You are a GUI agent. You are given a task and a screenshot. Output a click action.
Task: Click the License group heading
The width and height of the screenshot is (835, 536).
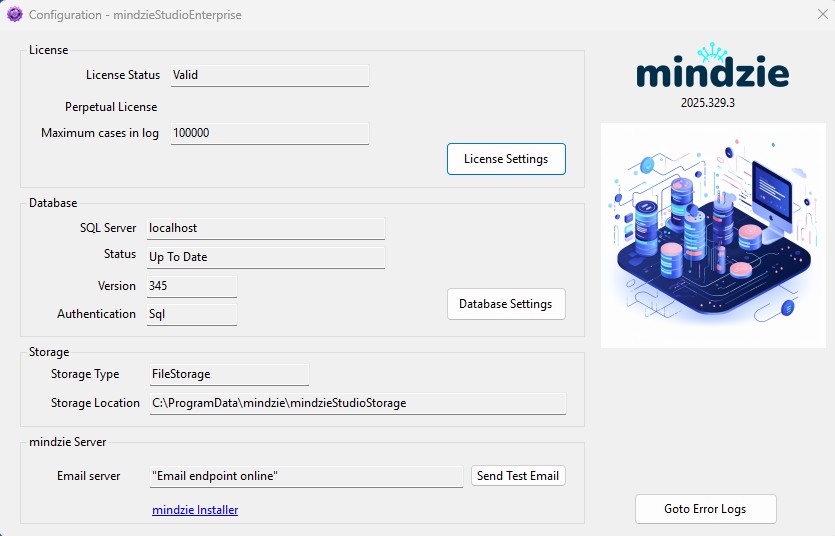(x=48, y=50)
